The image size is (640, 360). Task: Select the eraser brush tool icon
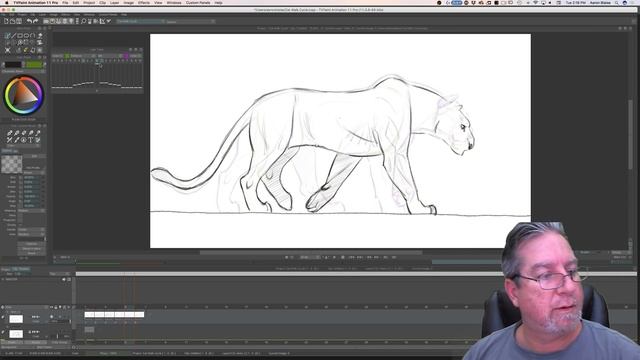coord(24,133)
